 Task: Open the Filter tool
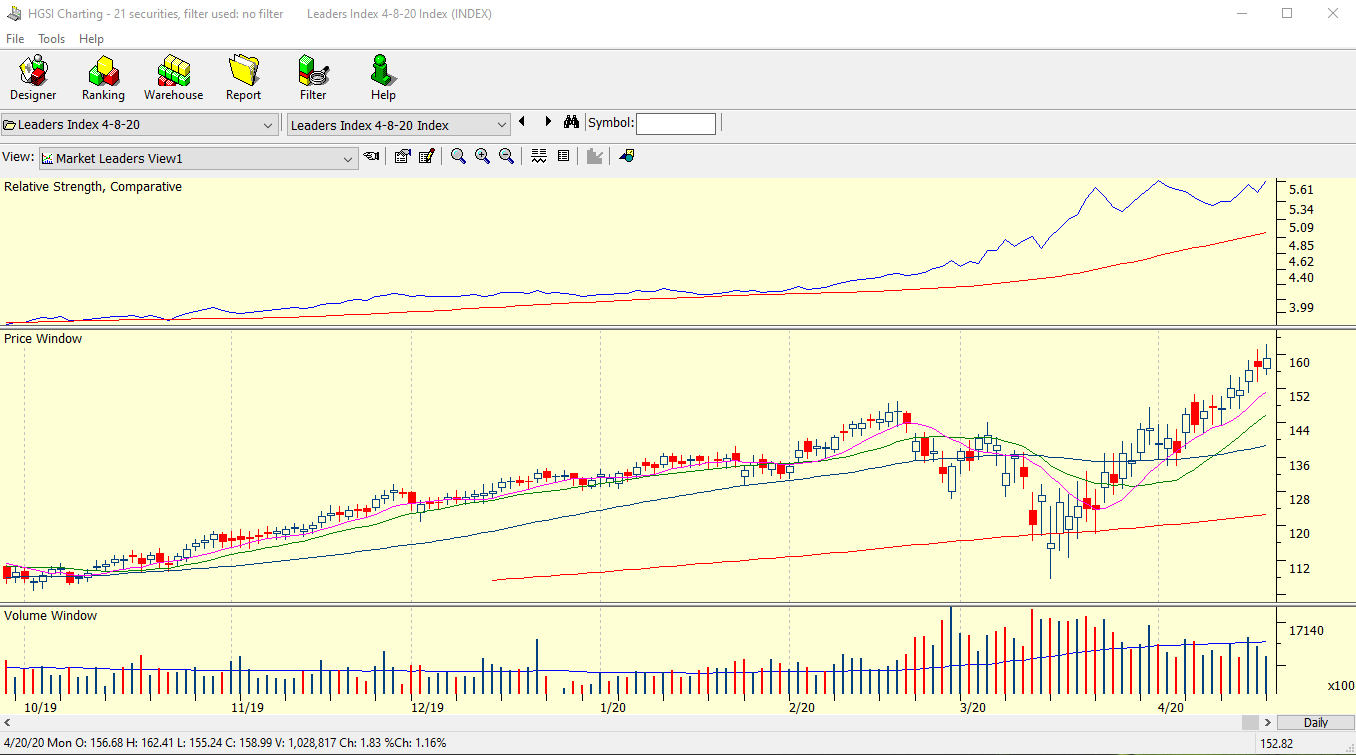[x=313, y=78]
